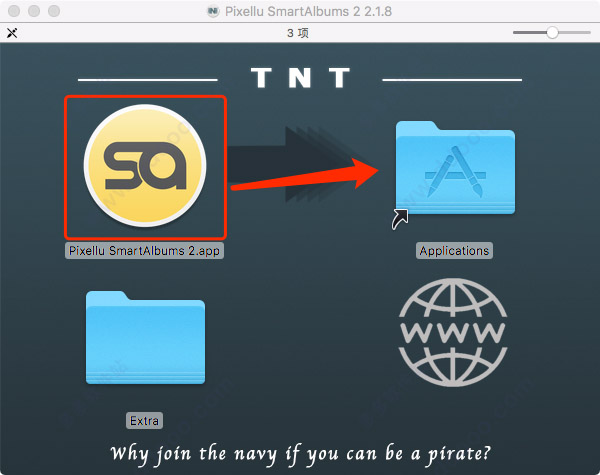600x475 pixels.
Task: Open the Extra folder icon
Action: coord(145,338)
